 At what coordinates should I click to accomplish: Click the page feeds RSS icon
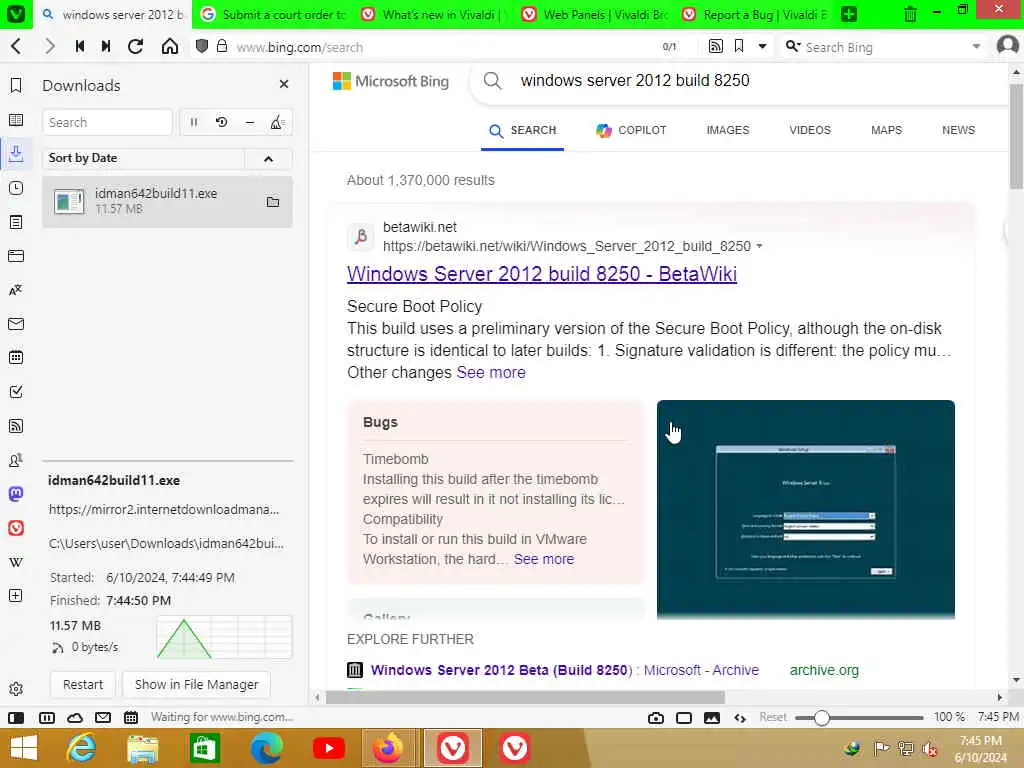716,46
